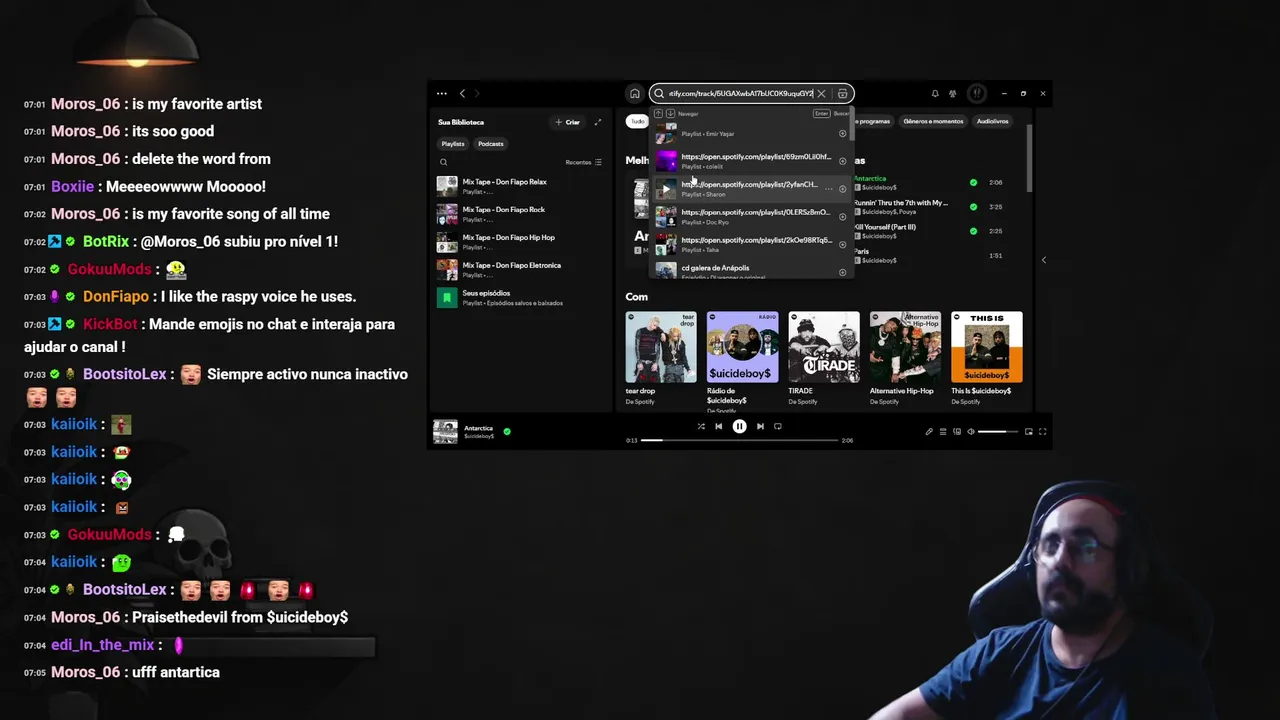The width and height of the screenshot is (1280, 720).
Task: Adjust the volume slider
Action: [998, 432]
